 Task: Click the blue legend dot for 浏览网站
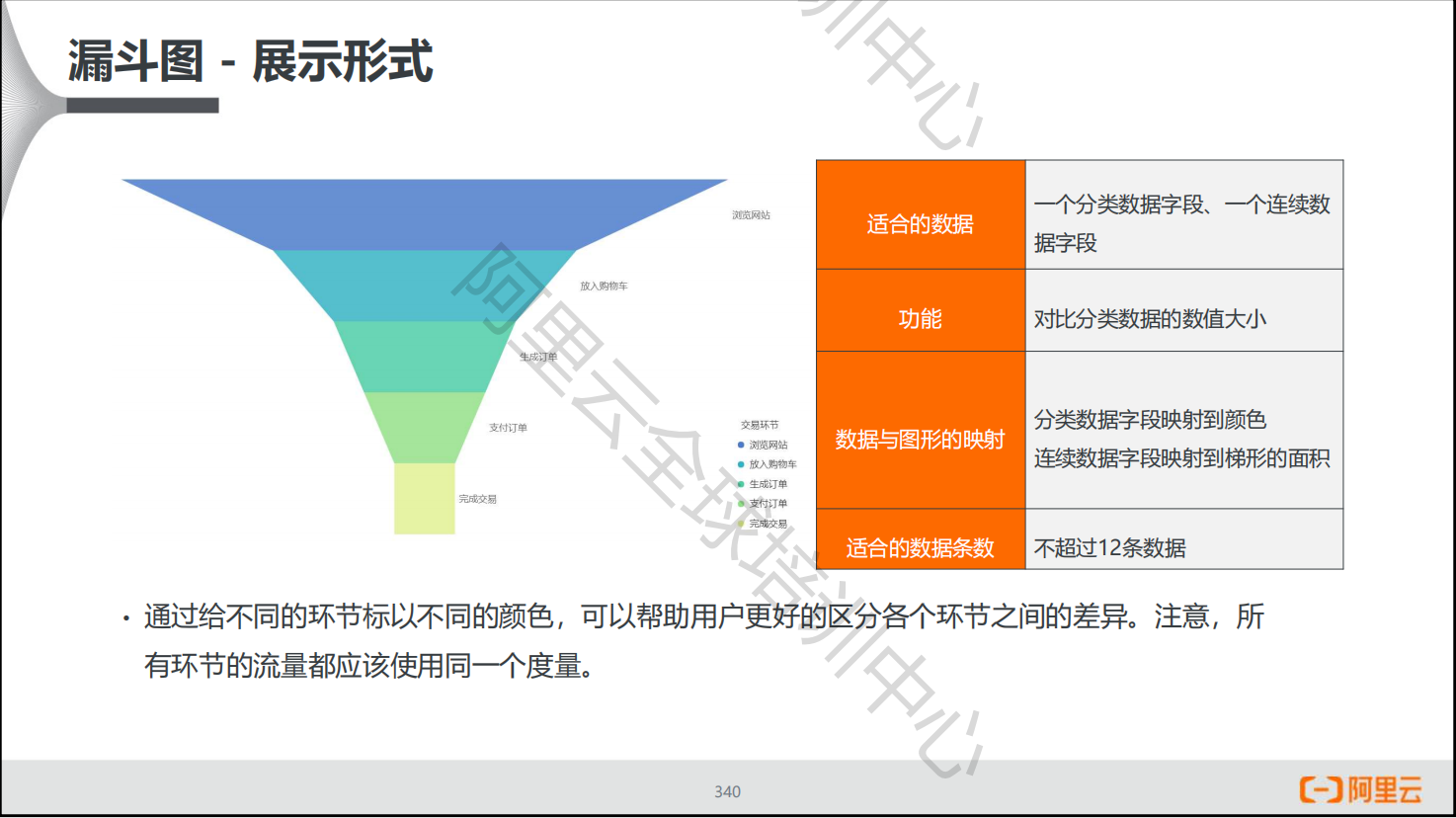741,446
